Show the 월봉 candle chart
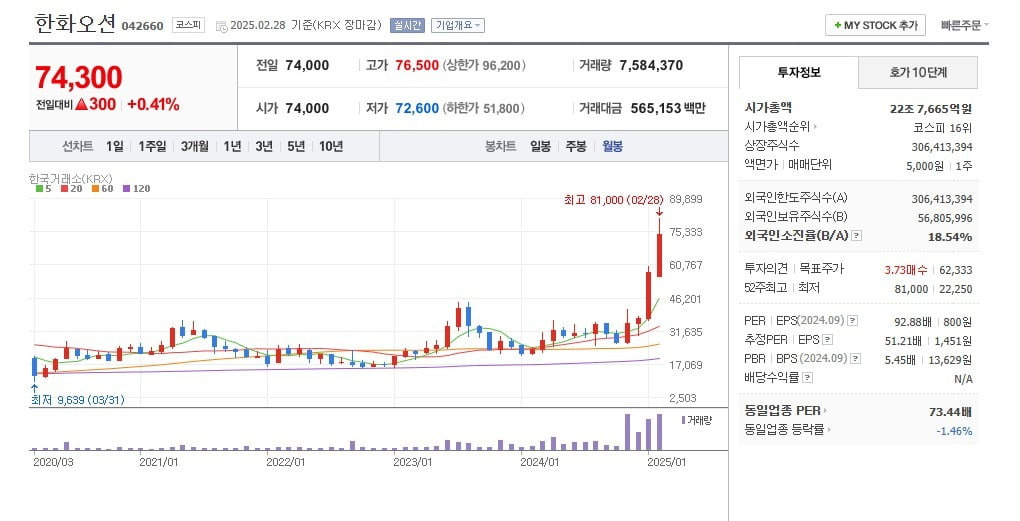 (612, 146)
